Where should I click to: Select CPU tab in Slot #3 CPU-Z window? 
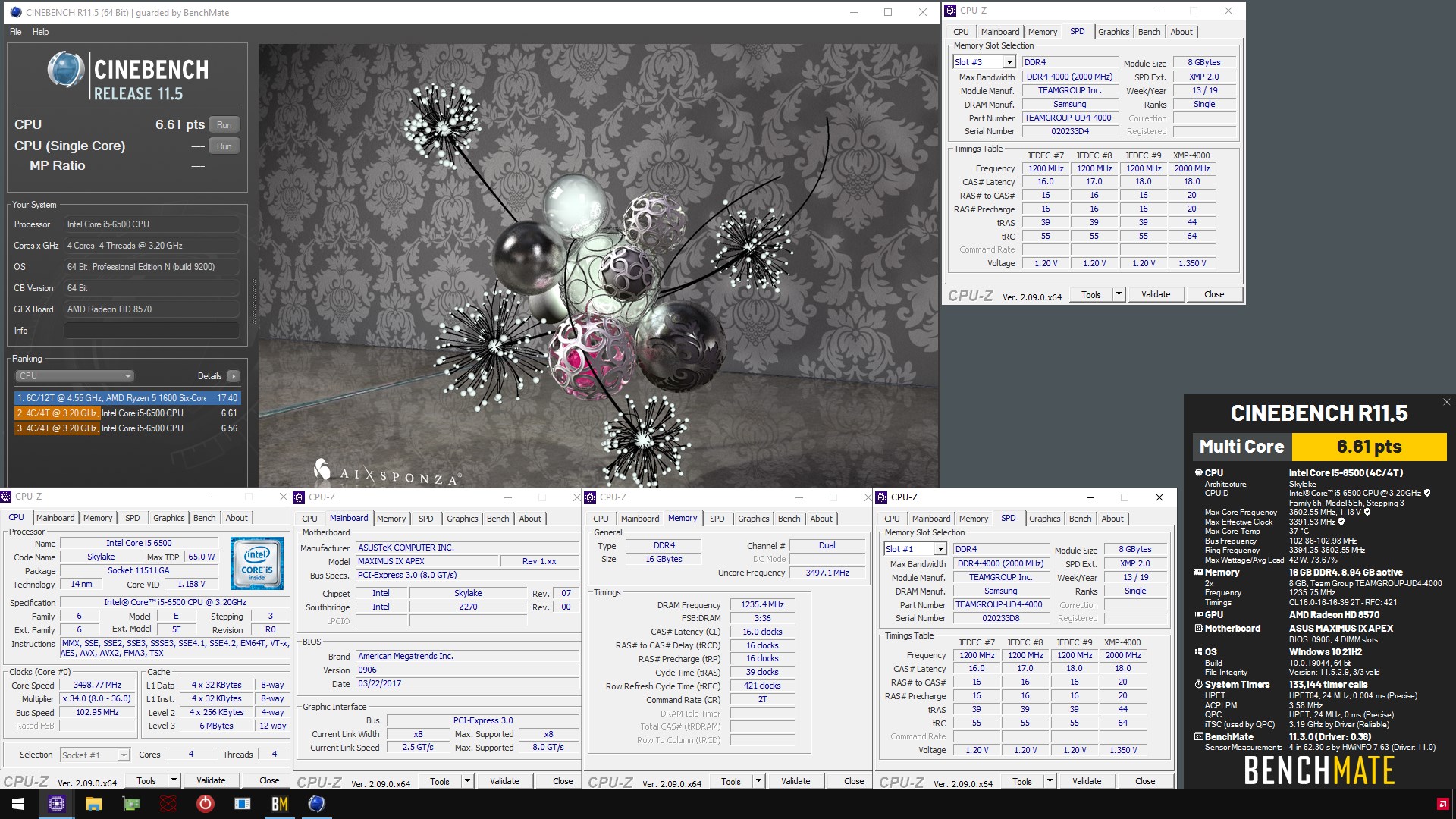961,32
